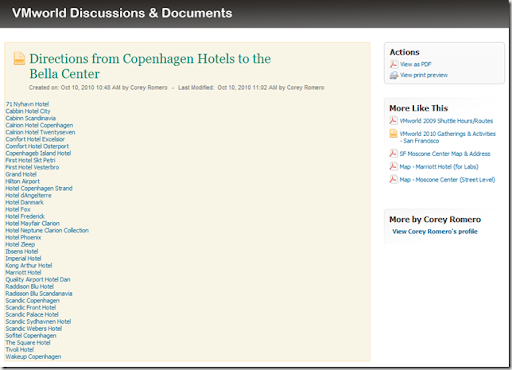Viewport: 512px width, 370px height.
Task: Open Hilton Airport directions
Action: coord(23,181)
